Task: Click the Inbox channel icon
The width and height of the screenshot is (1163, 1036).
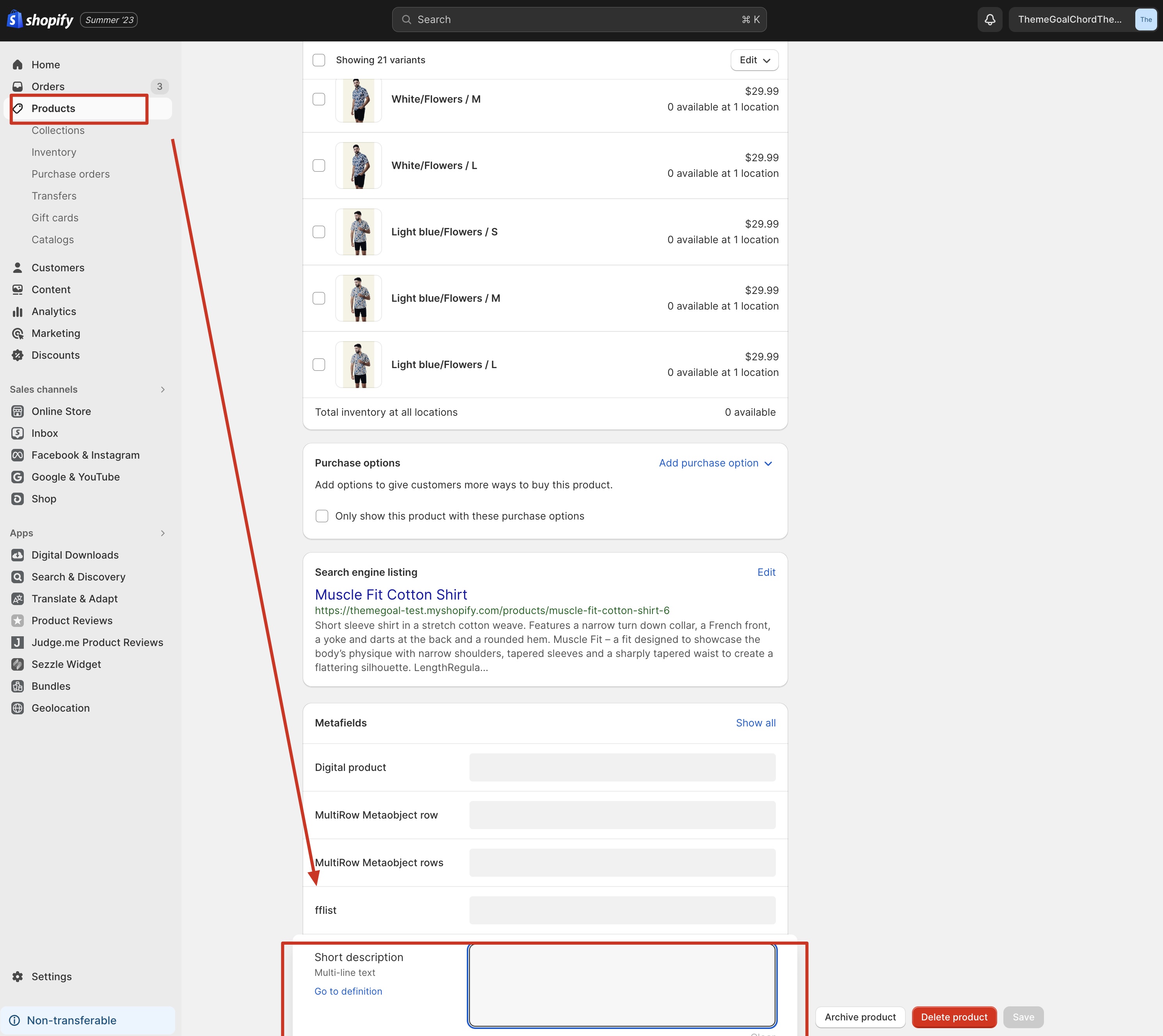Action: (x=18, y=433)
